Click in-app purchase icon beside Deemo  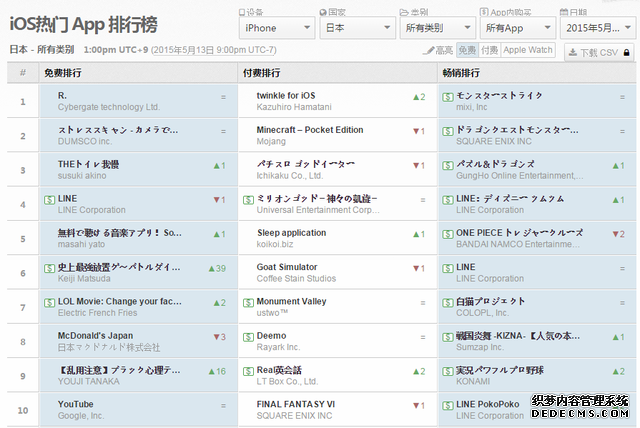248,337
